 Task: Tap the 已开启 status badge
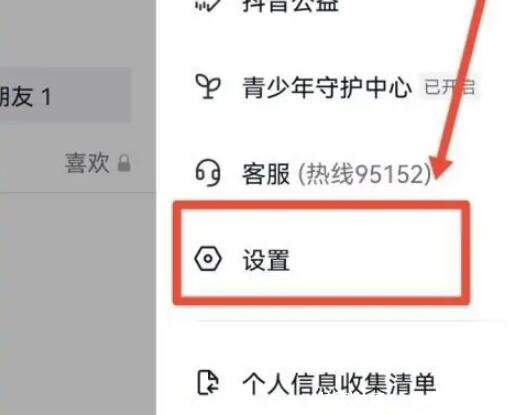point(450,87)
